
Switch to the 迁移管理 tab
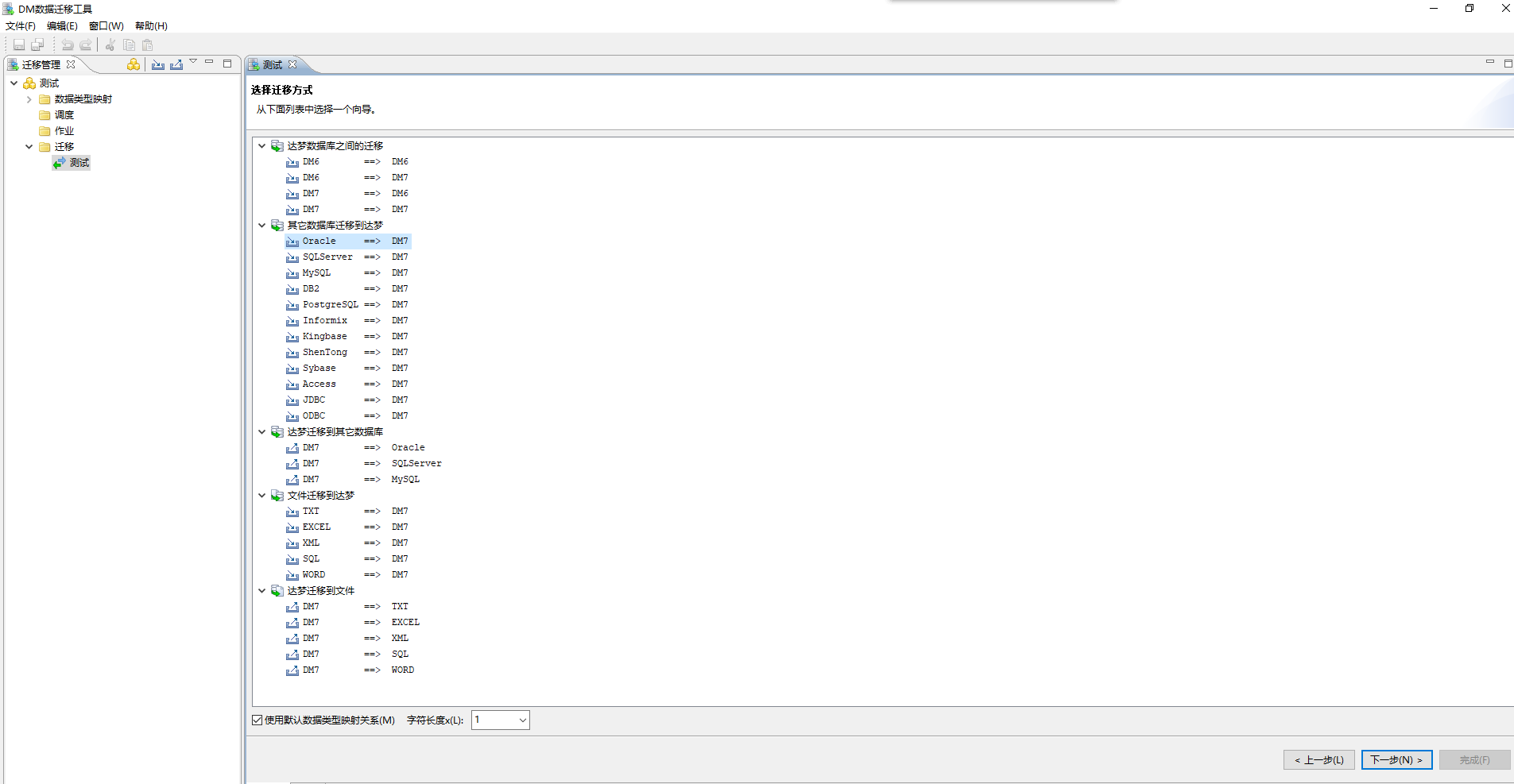(41, 64)
